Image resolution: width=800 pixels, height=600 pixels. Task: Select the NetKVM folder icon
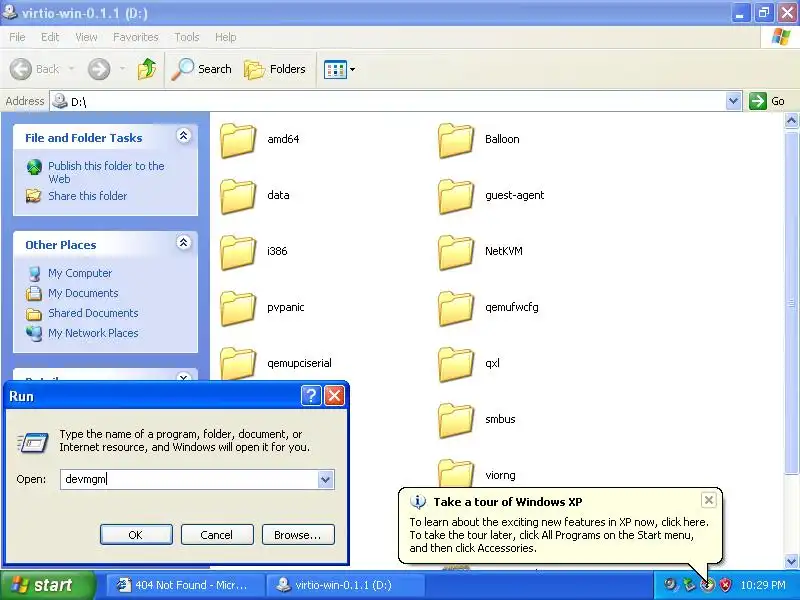tap(456, 252)
